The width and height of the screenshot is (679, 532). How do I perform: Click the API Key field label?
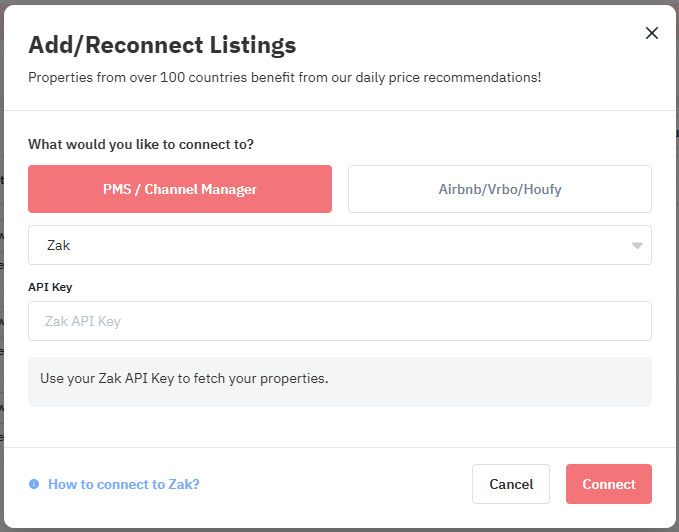click(x=50, y=287)
